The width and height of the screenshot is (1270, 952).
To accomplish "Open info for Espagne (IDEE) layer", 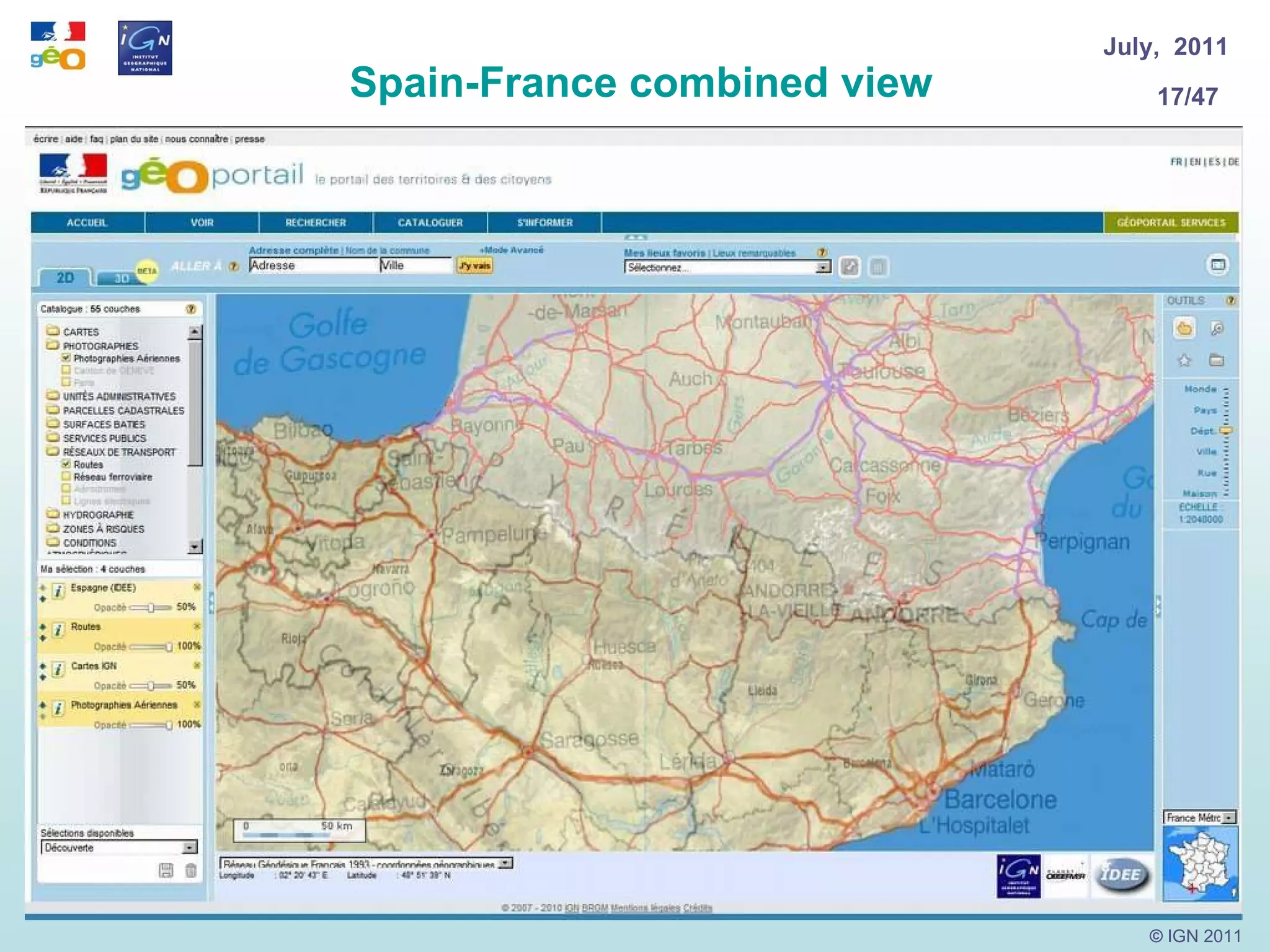I will click(x=58, y=591).
